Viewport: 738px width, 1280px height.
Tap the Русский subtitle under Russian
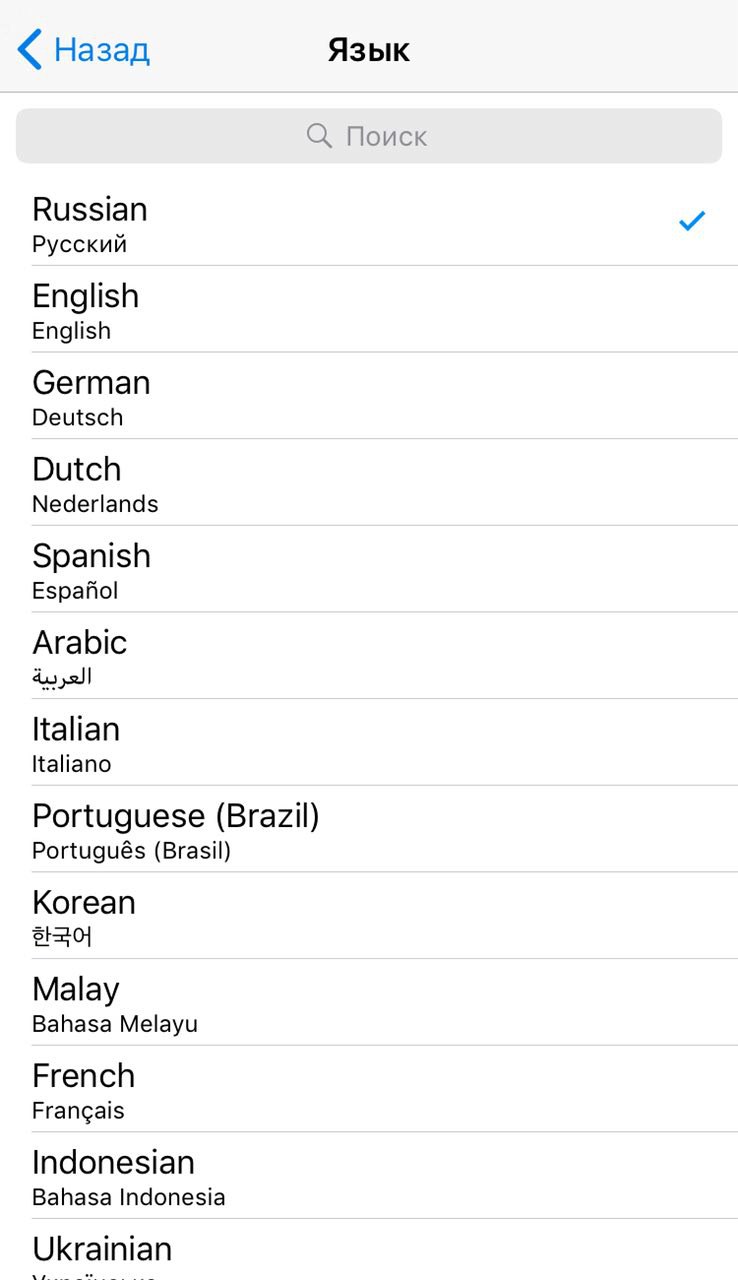(x=79, y=244)
